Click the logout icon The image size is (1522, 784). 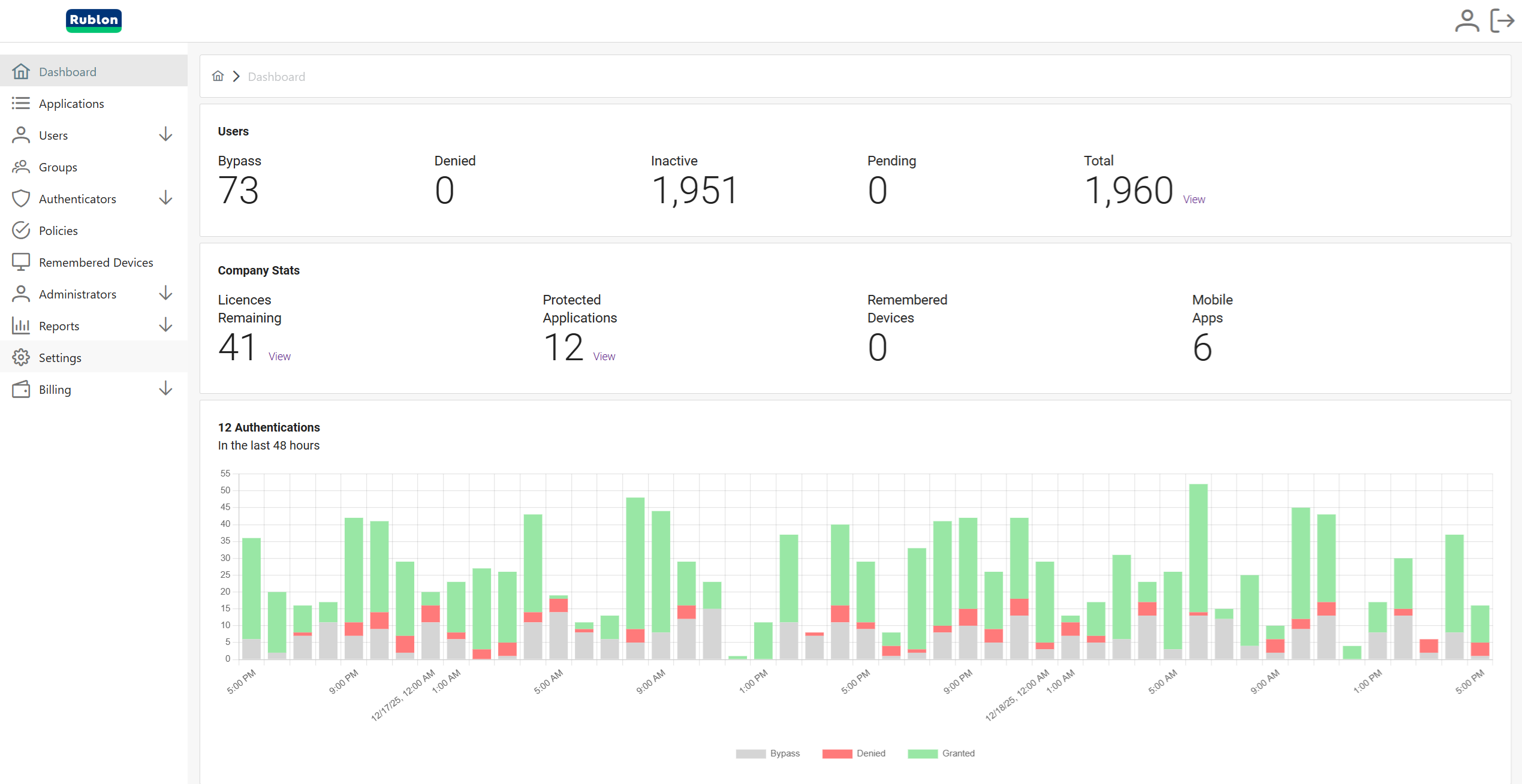1502,21
